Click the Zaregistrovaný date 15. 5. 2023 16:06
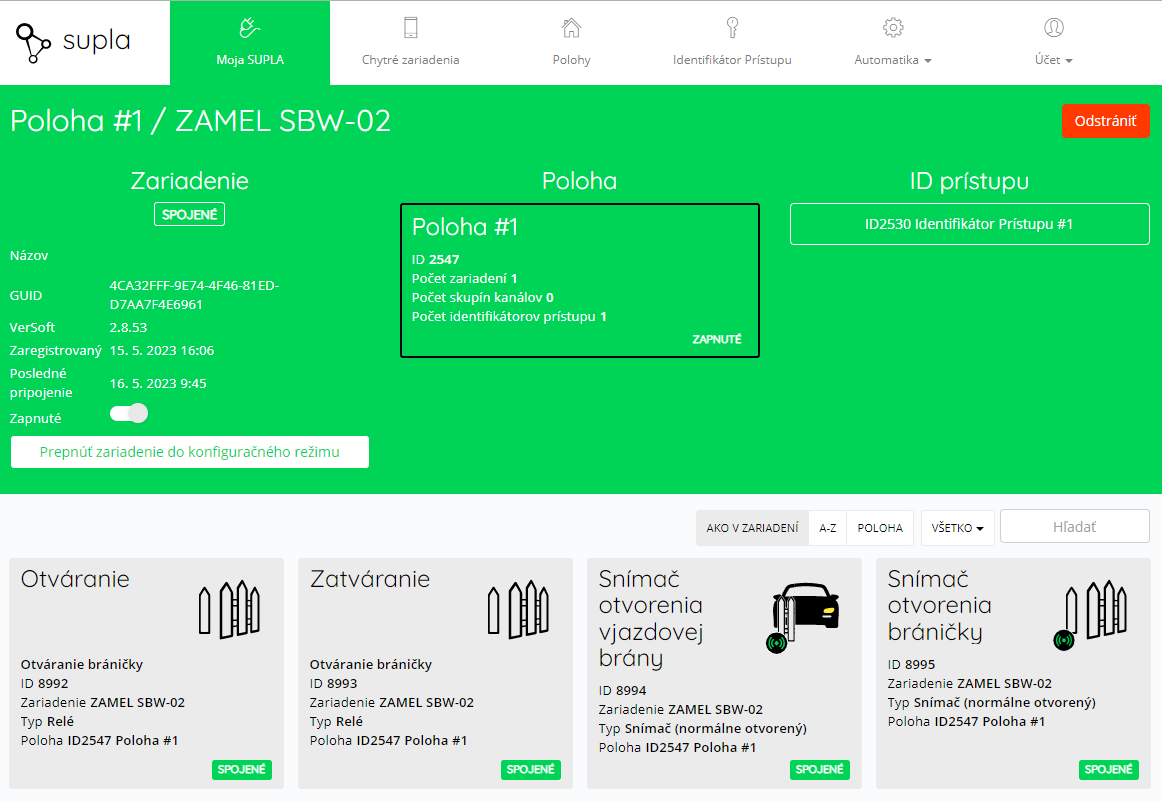The height and width of the screenshot is (801, 1162). [162, 350]
